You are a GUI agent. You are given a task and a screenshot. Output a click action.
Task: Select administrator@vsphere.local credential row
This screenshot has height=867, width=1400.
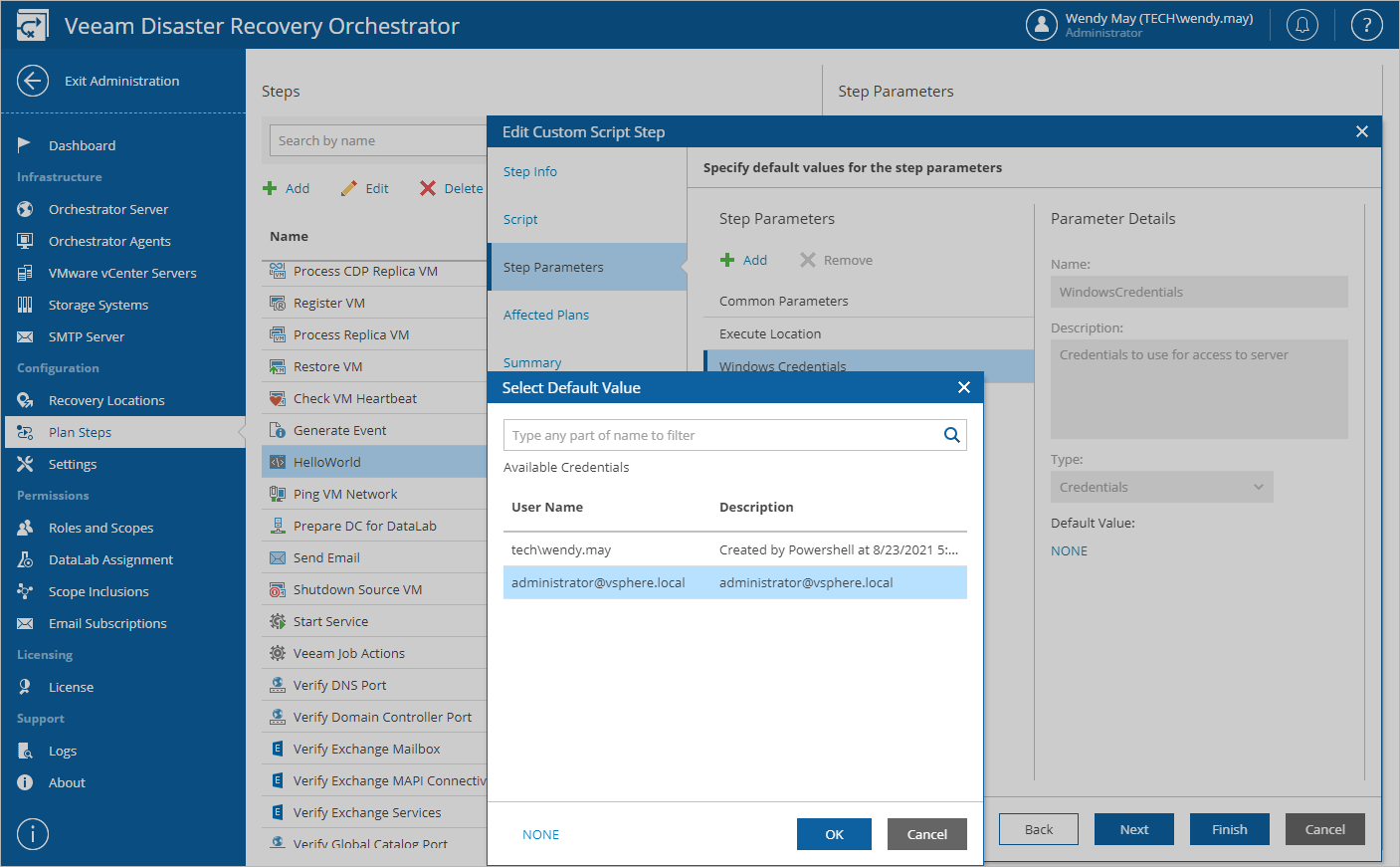(735, 582)
